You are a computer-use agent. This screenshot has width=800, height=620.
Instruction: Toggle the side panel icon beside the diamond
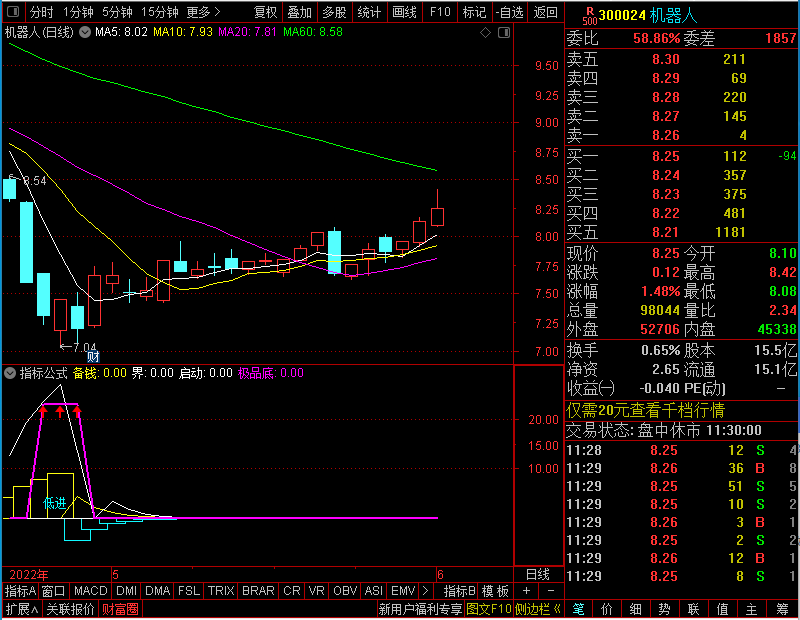pyautogui.click(x=504, y=33)
